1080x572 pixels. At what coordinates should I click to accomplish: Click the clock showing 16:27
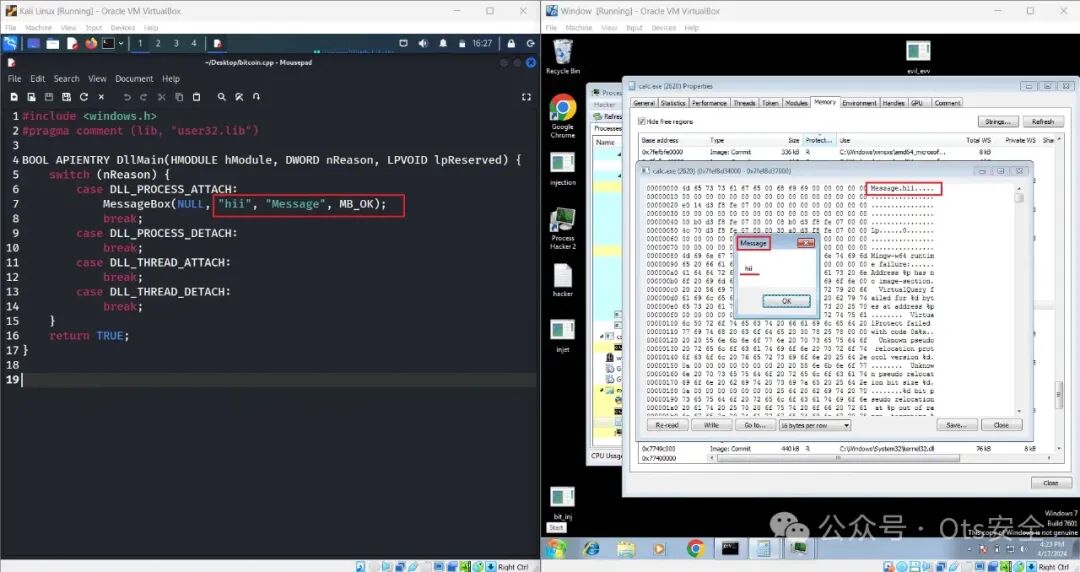(482, 43)
